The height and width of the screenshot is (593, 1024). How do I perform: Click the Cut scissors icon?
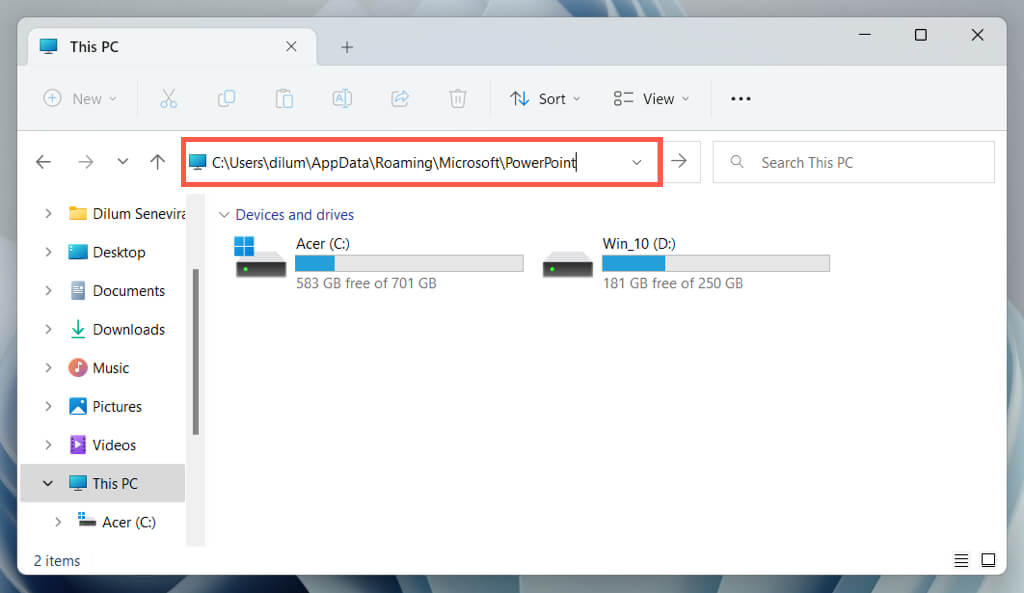pos(168,99)
